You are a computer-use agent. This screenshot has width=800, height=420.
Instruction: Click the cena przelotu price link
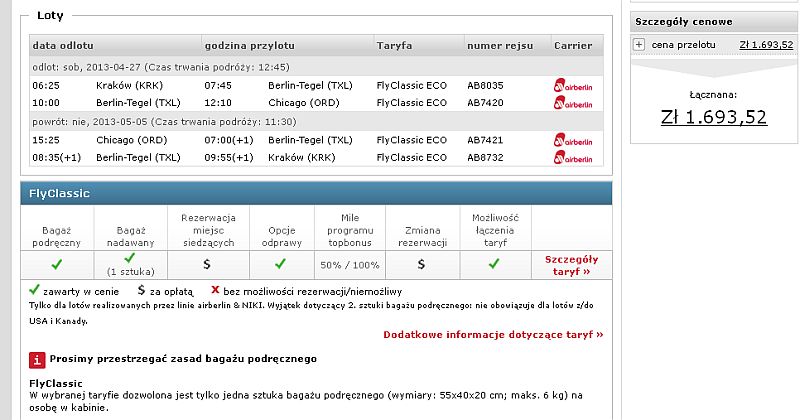[766, 45]
